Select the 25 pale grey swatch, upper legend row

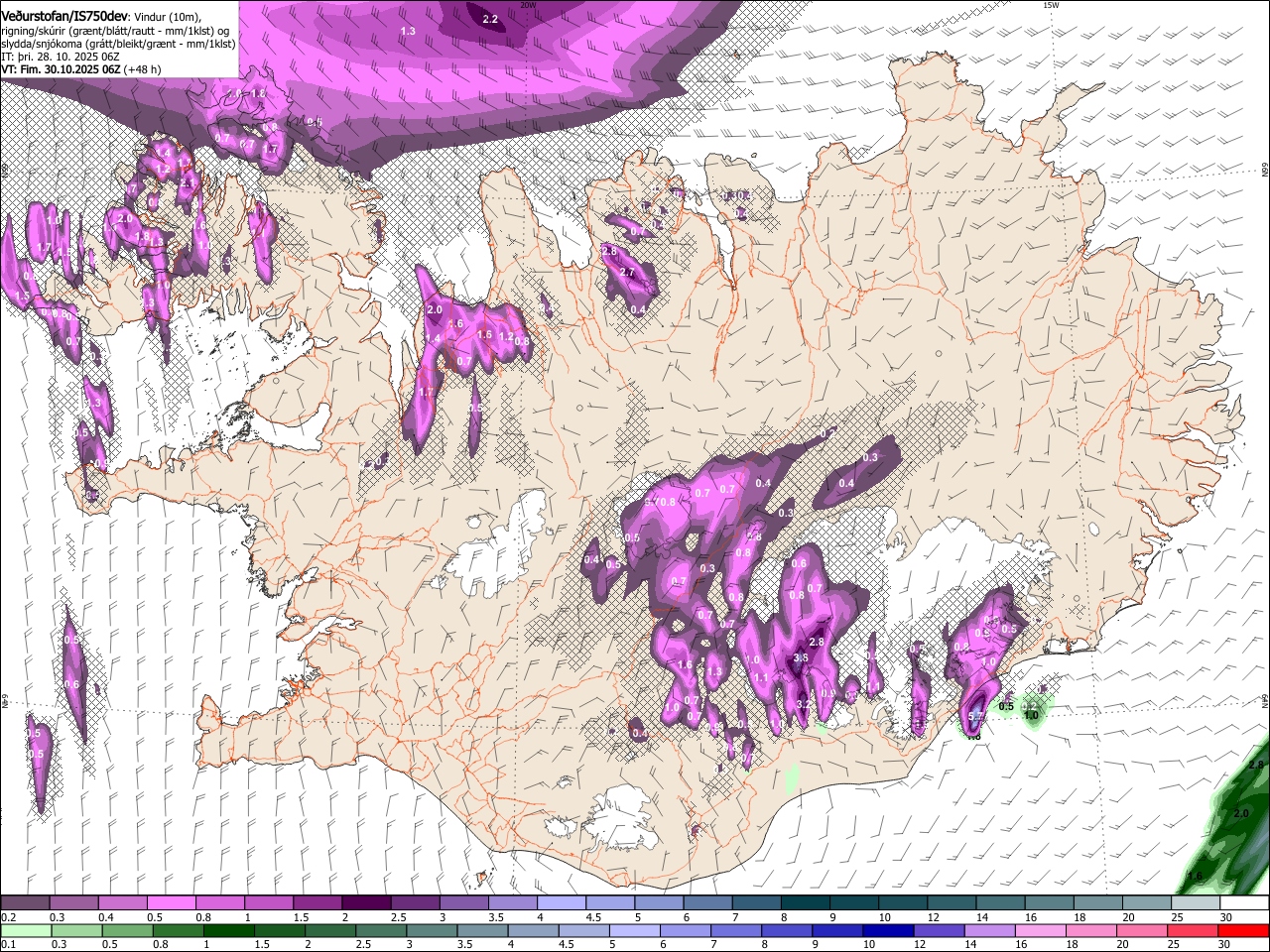(x=1197, y=903)
